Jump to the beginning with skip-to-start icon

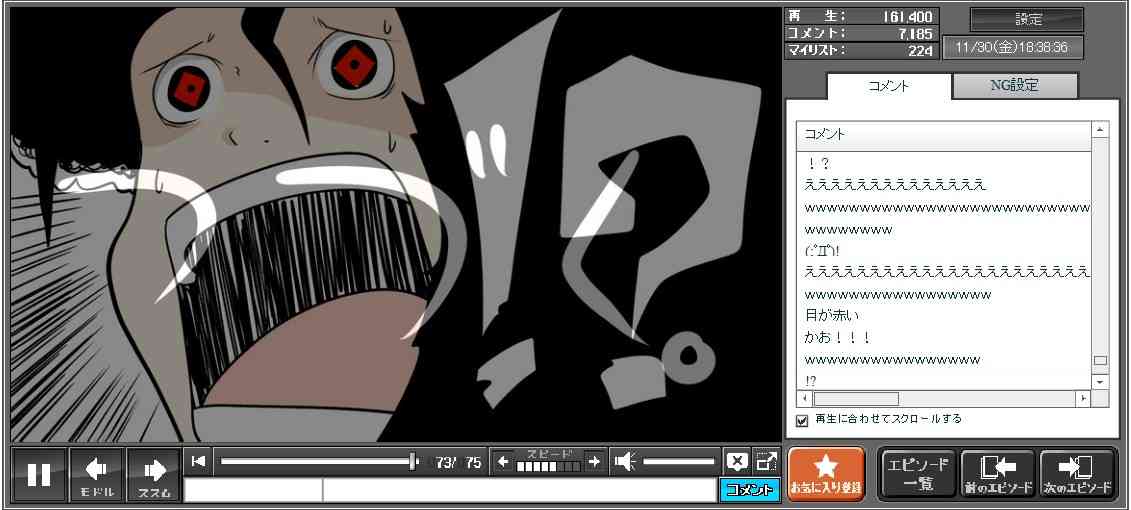point(198,461)
